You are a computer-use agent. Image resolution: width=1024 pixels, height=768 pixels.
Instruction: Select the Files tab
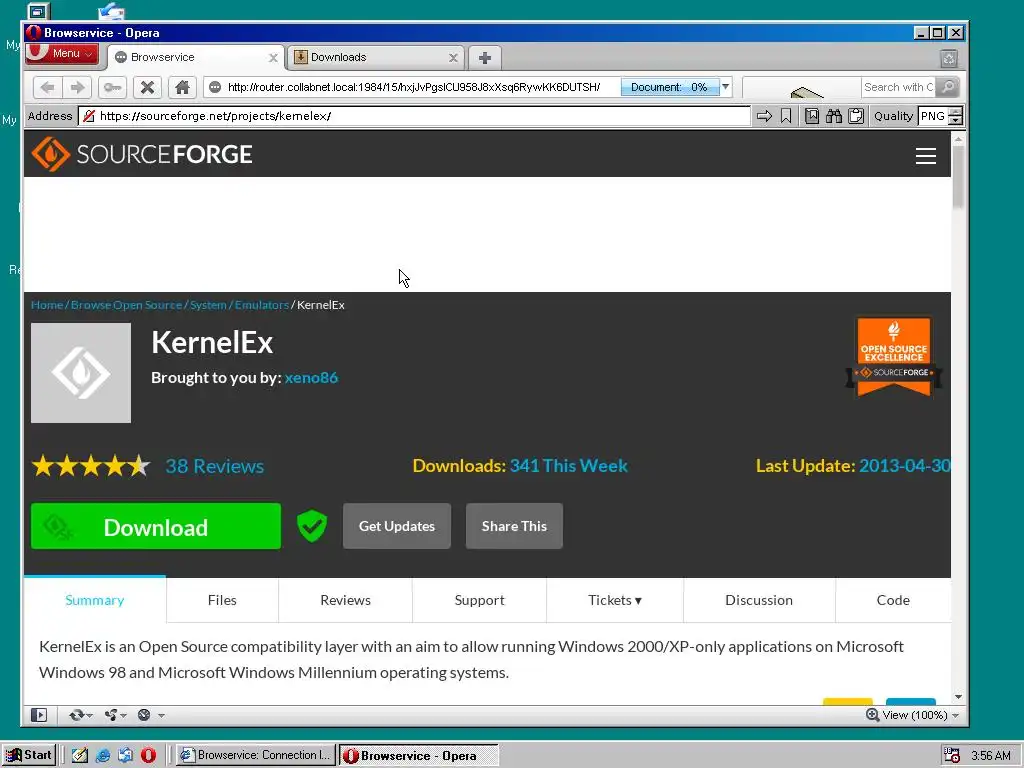(x=222, y=600)
